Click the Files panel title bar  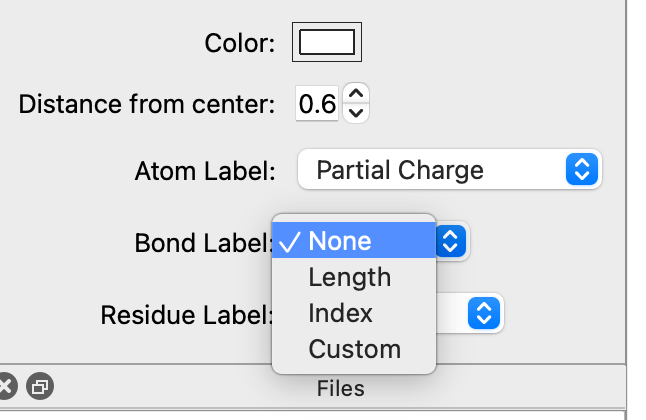tap(340, 387)
